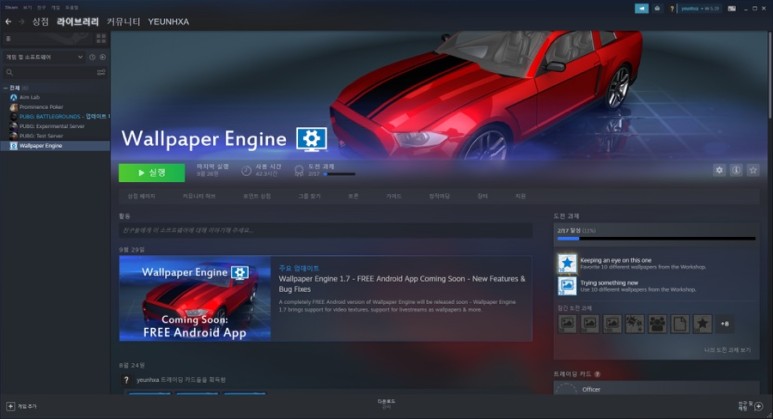Click the recent clock icon beside filter dropdown
This screenshot has width=773, height=419.
pyautogui.click(x=92, y=57)
